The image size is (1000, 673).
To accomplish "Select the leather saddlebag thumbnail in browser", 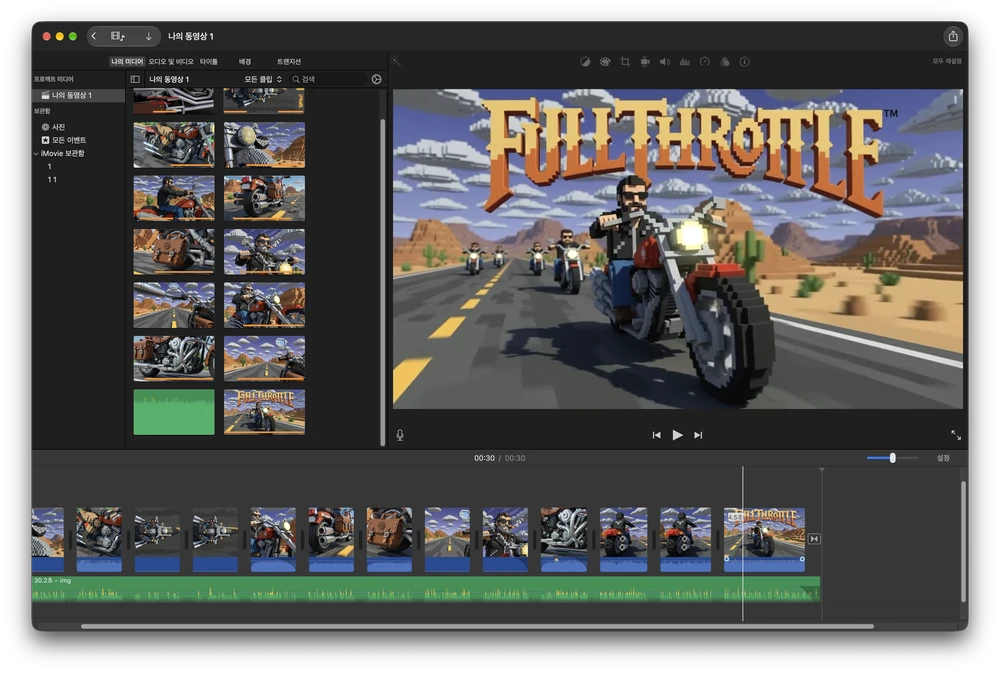I will click(x=173, y=251).
